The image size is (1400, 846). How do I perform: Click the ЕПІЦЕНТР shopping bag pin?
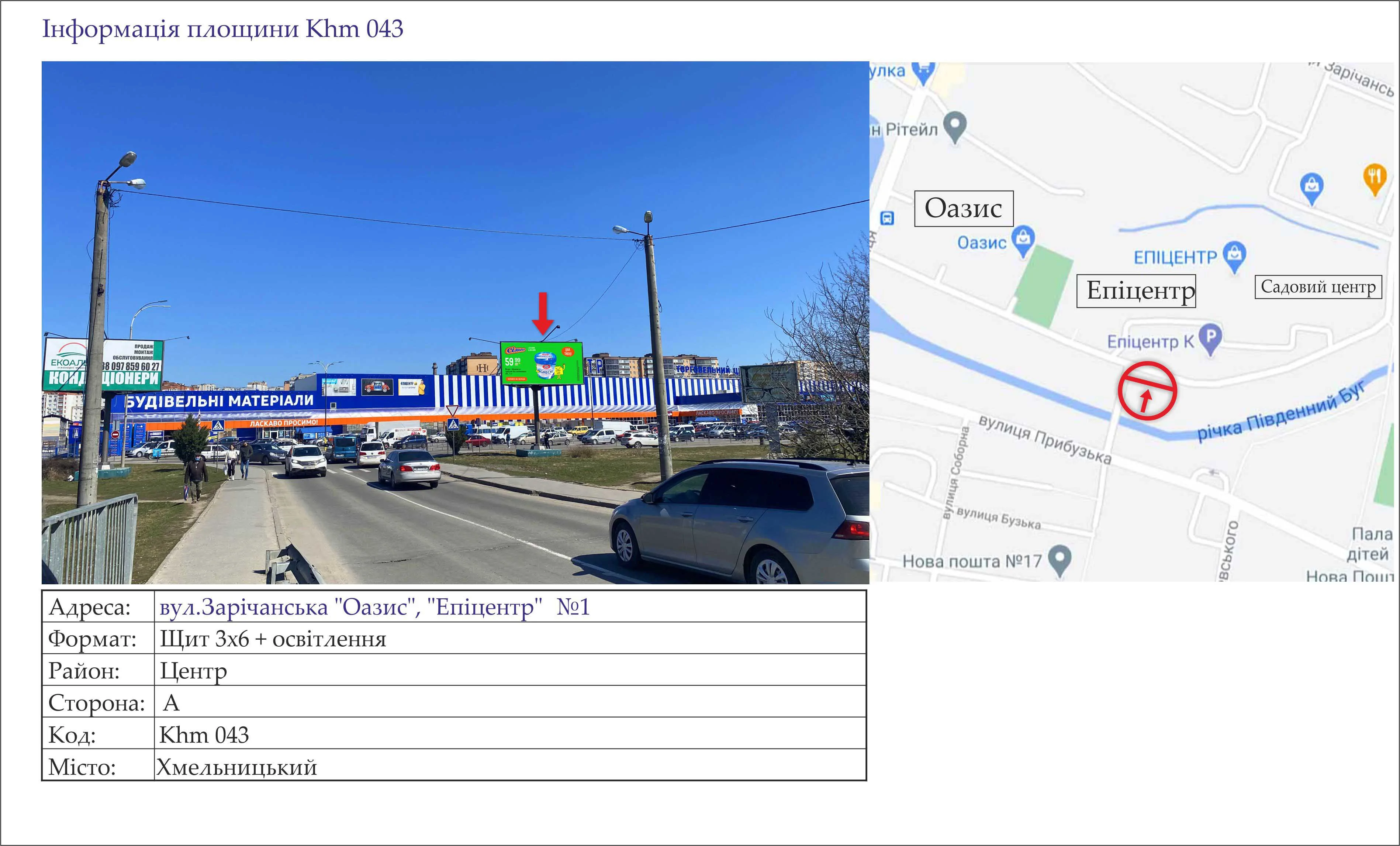(x=1234, y=255)
